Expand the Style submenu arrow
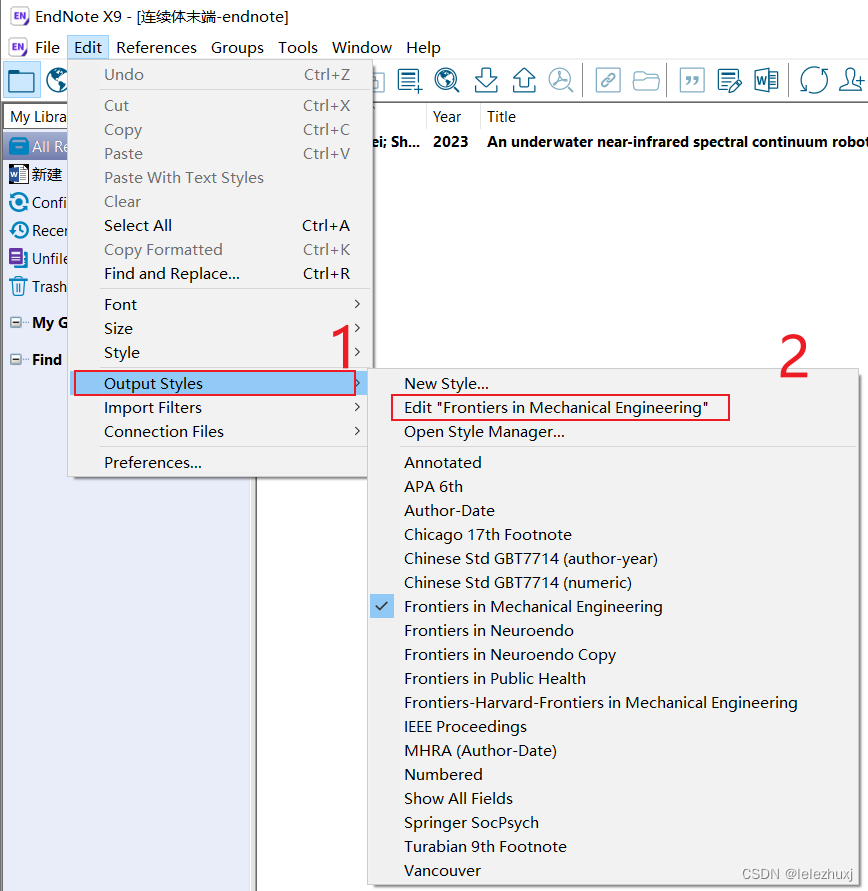 357,352
